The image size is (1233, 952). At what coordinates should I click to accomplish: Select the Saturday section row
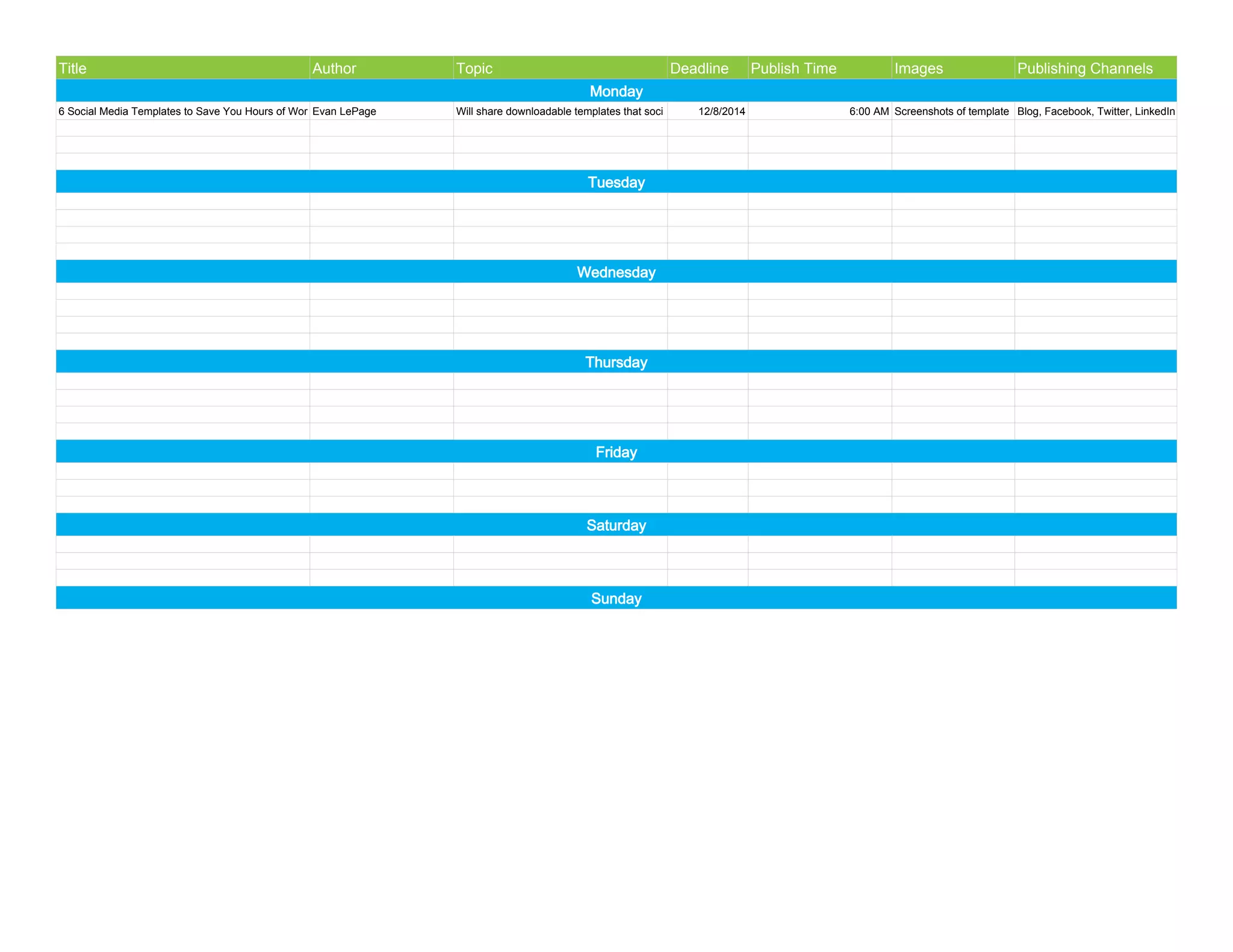coord(616,525)
